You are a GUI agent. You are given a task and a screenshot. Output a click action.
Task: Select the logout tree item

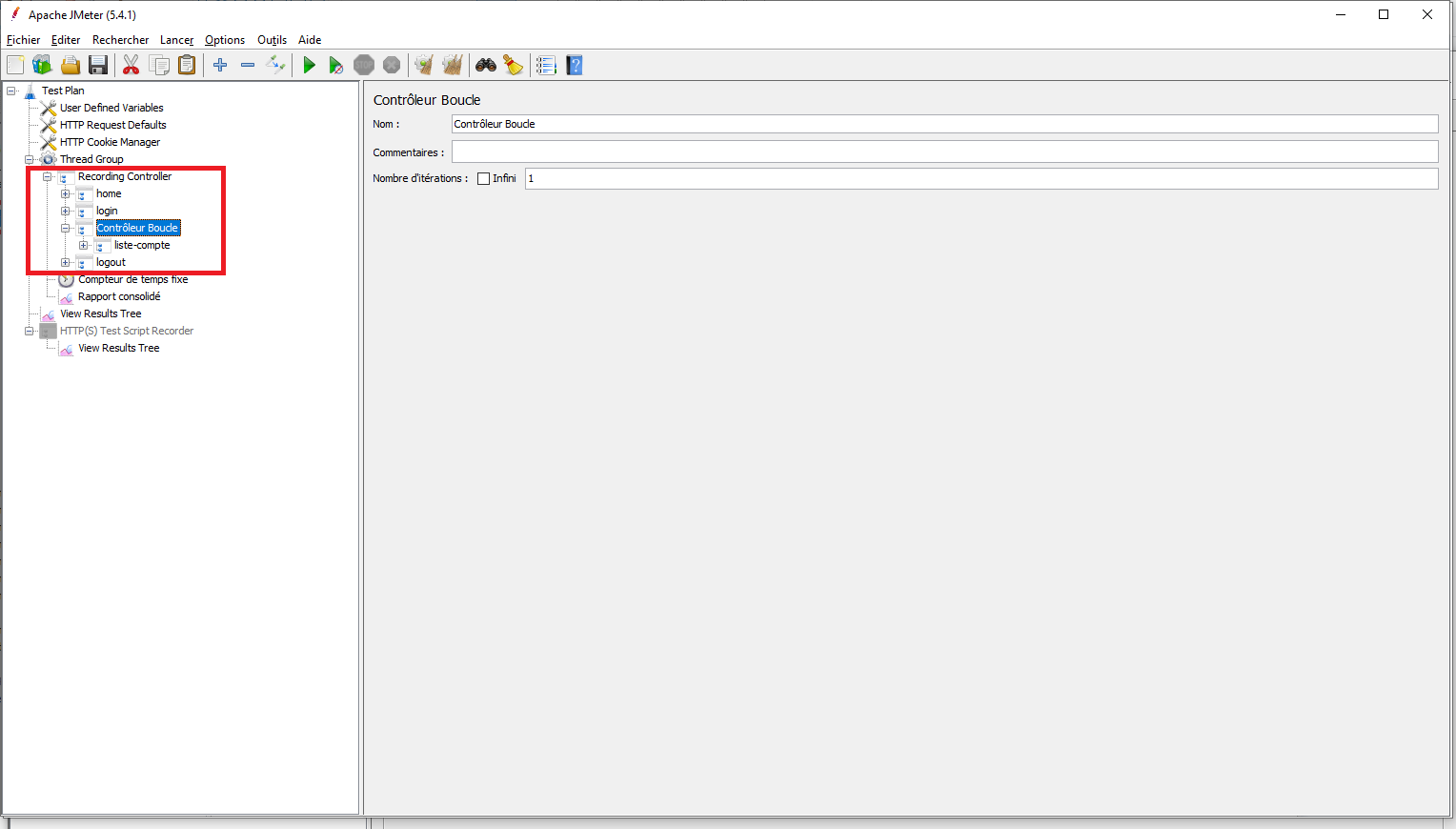pyautogui.click(x=111, y=262)
